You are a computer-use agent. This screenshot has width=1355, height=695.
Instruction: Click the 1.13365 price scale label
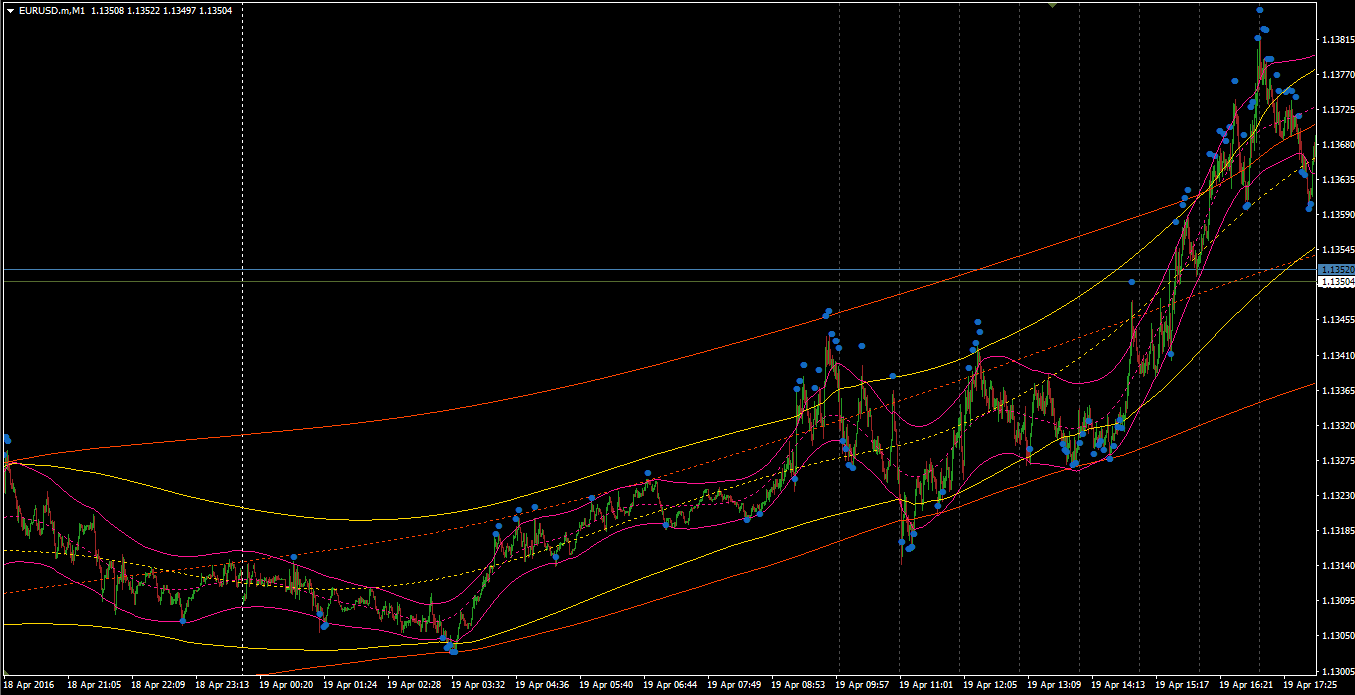click(x=1338, y=391)
